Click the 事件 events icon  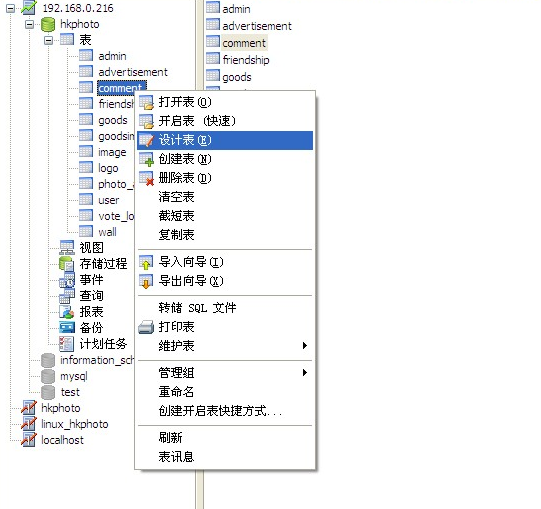(x=67, y=280)
